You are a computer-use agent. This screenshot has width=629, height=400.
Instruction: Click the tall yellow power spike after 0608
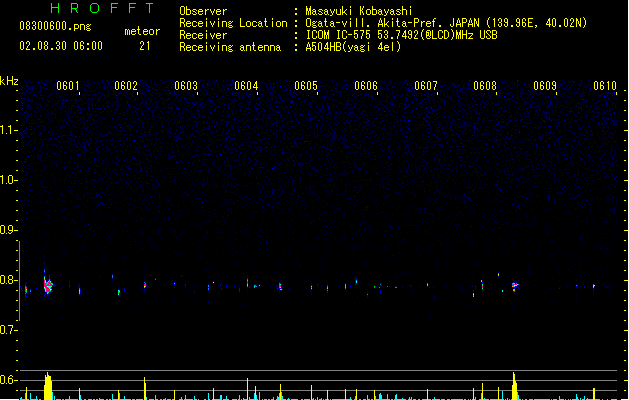tap(515, 386)
